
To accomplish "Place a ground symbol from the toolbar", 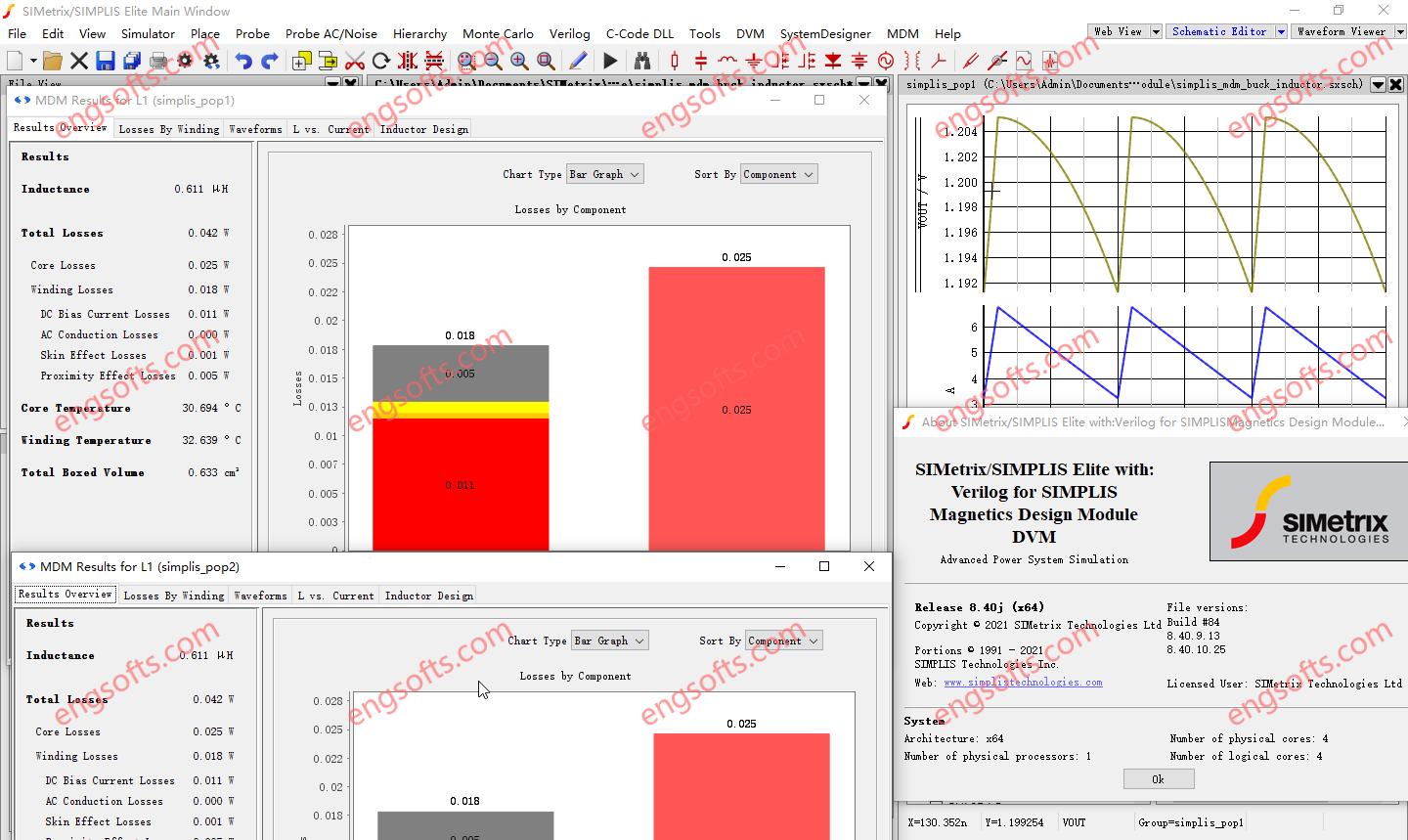I will coord(753,61).
